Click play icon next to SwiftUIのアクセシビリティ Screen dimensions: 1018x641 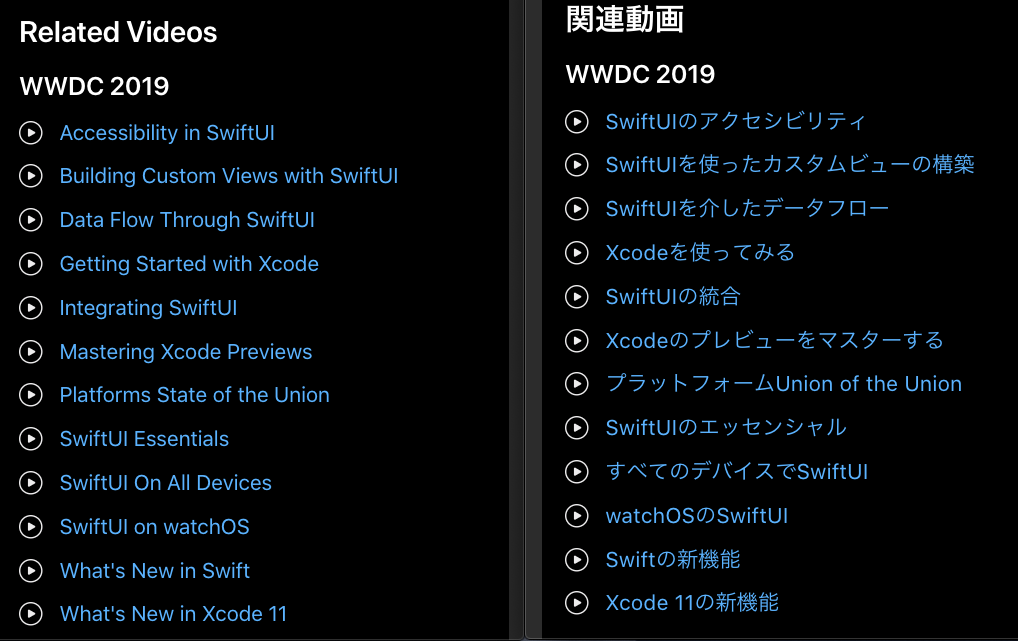point(577,121)
